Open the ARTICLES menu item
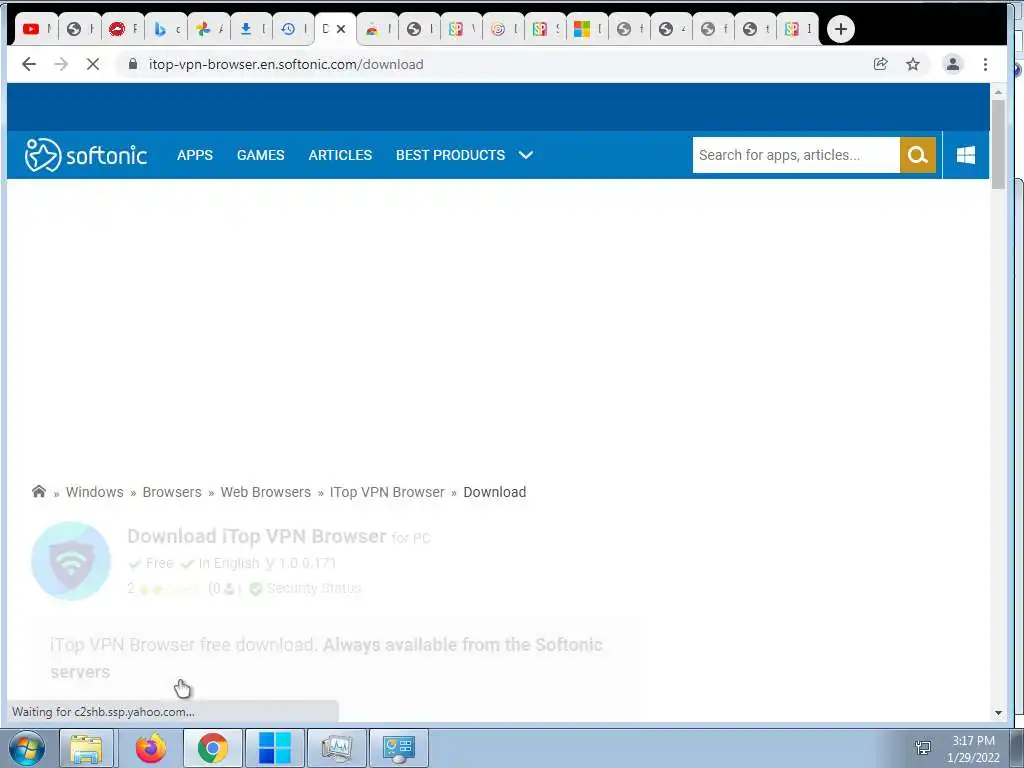This screenshot has height=768, width=1024. coord(340,155)
